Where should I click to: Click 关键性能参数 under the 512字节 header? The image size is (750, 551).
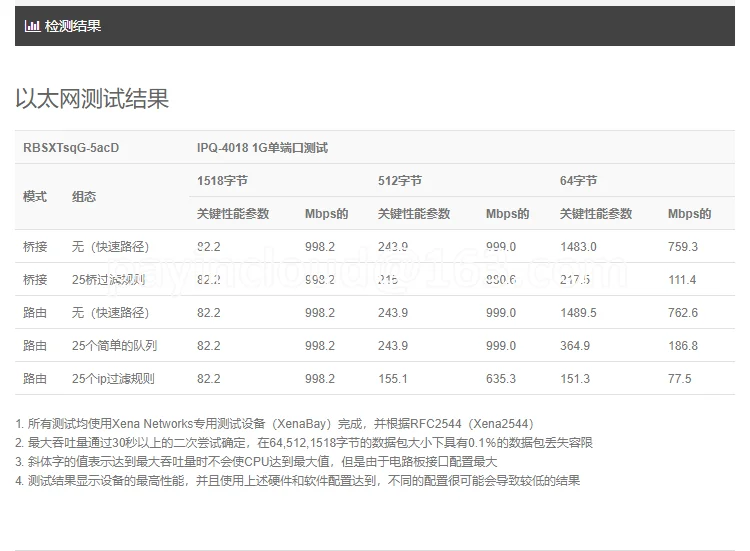pyautogui.click(x=414, y=214)
